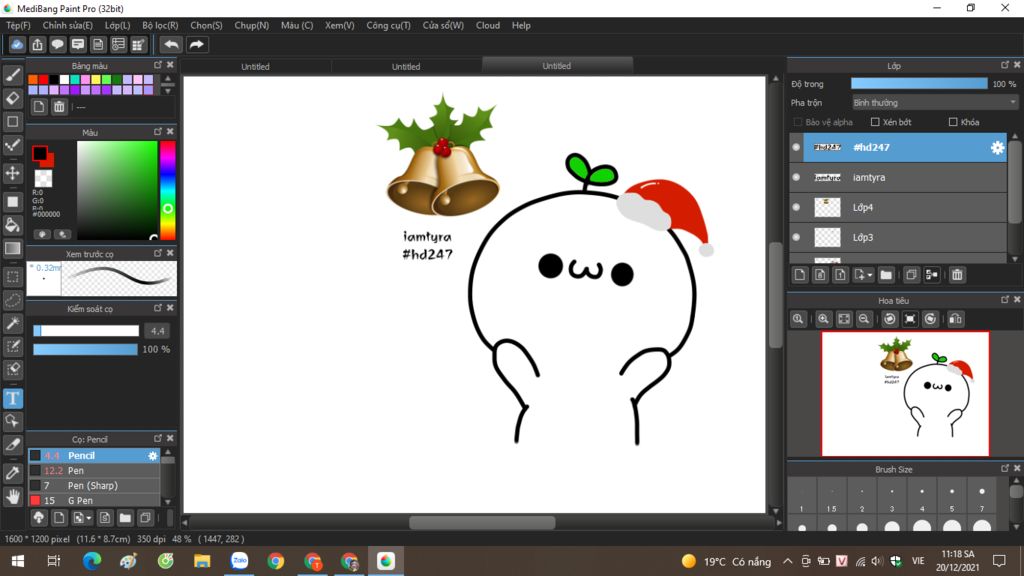
Task: Activate the rectangular Select tool
Action: coord(12,277)
